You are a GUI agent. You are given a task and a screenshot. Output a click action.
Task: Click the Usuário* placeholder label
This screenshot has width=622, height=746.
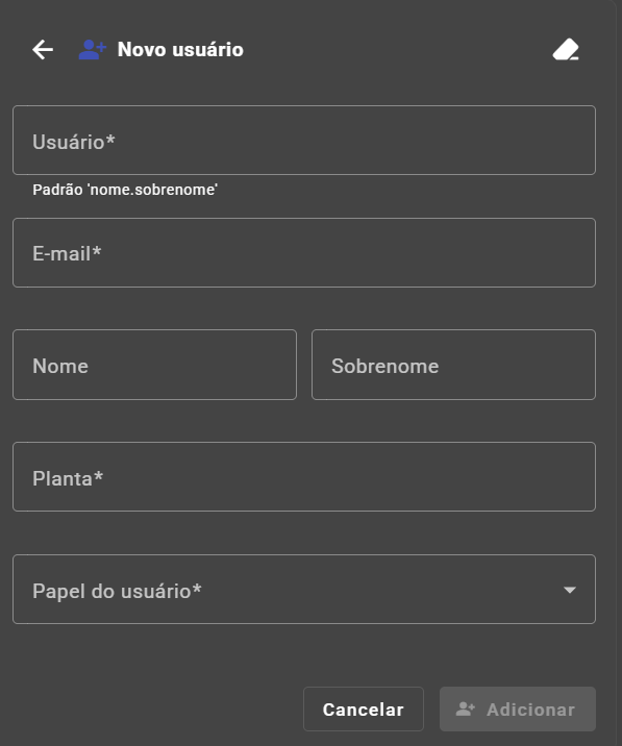click(x=74, y=142)
